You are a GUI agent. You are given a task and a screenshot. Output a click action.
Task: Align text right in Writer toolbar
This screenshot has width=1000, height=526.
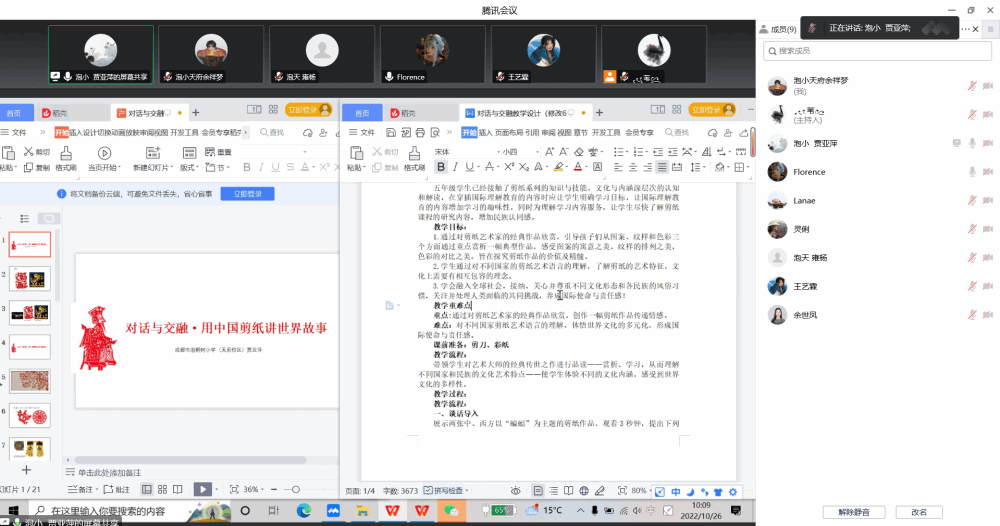[647, 167]
